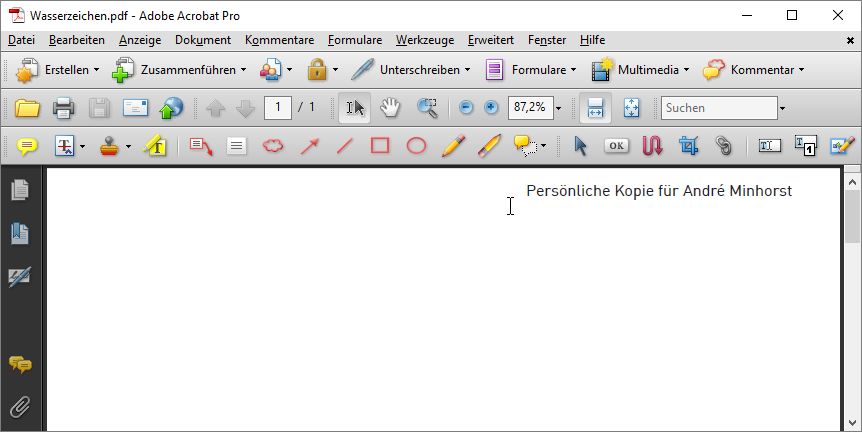862x432 pixels.
Task: Click the open file folder icon
Action: (x=27, y=108)
